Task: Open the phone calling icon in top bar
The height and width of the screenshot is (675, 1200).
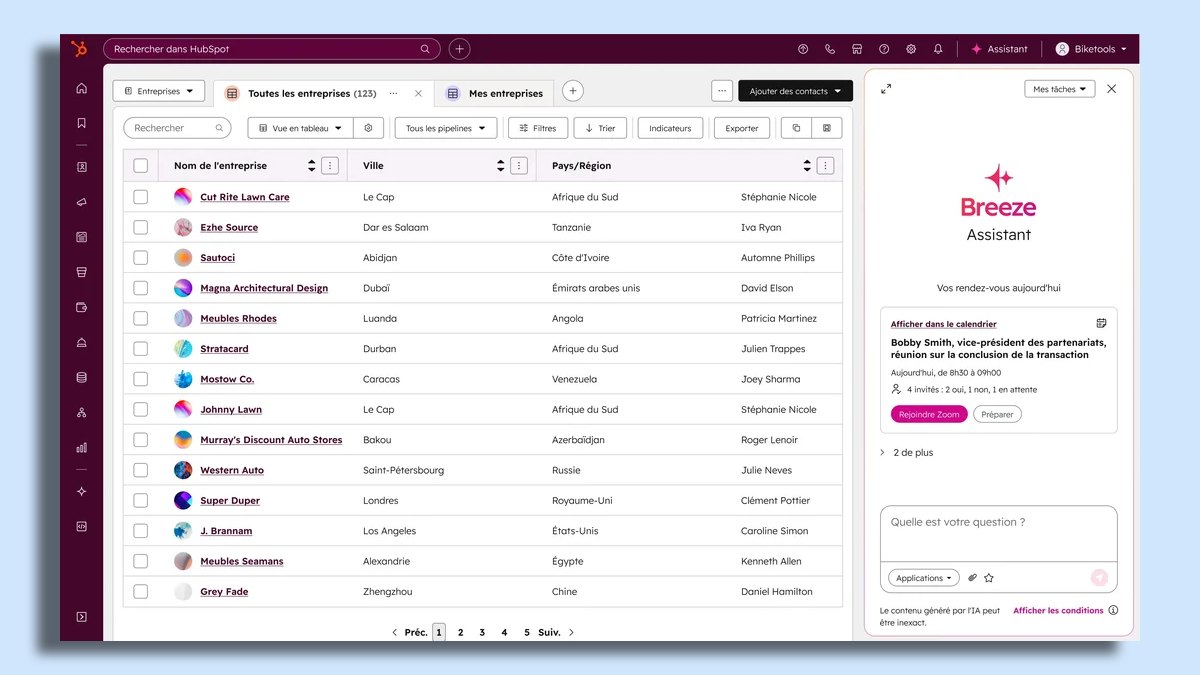Action: 830,49
